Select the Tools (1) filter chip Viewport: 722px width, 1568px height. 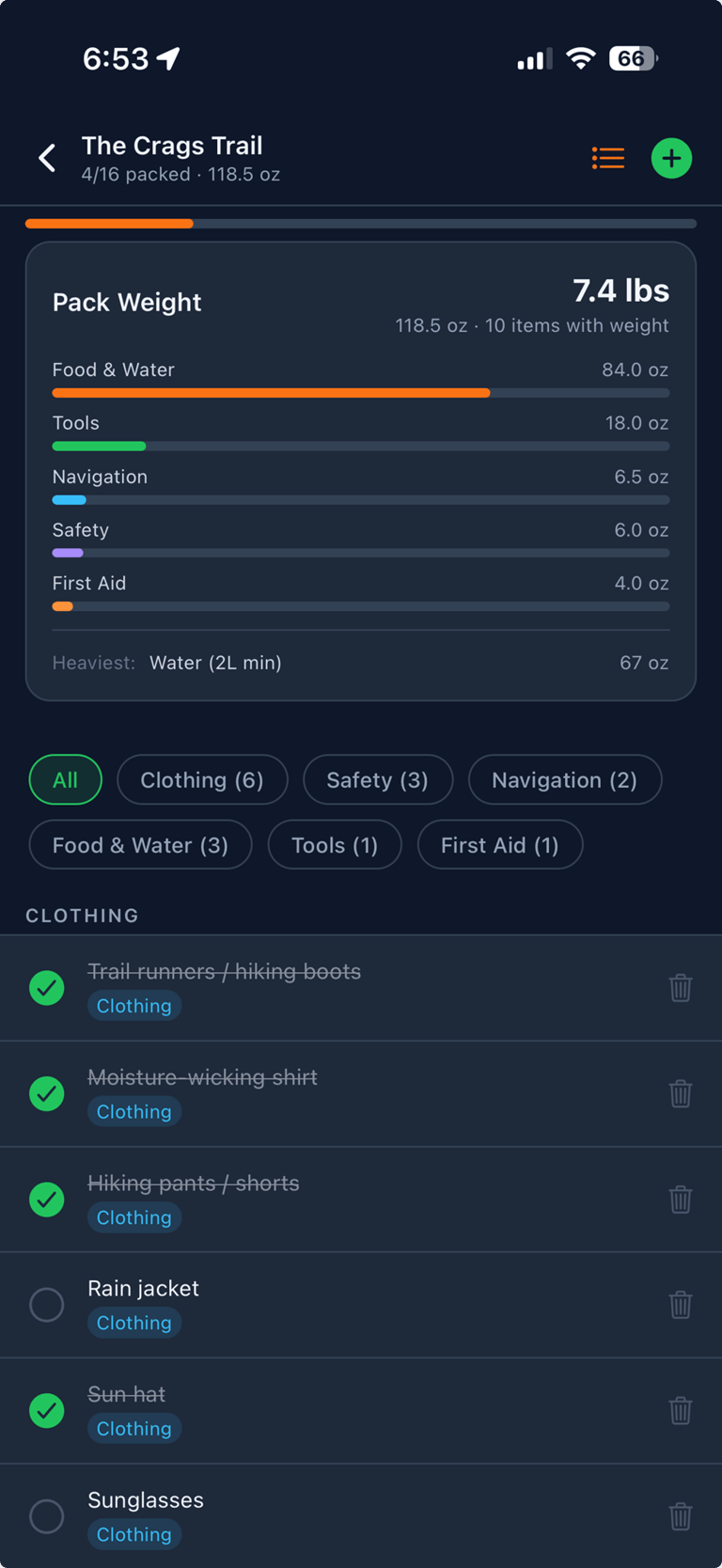[334, 844]
